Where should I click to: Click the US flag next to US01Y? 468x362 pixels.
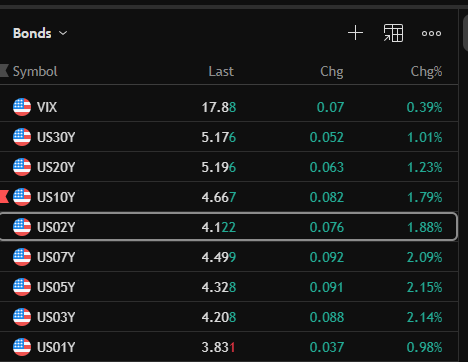click(22, 347)
